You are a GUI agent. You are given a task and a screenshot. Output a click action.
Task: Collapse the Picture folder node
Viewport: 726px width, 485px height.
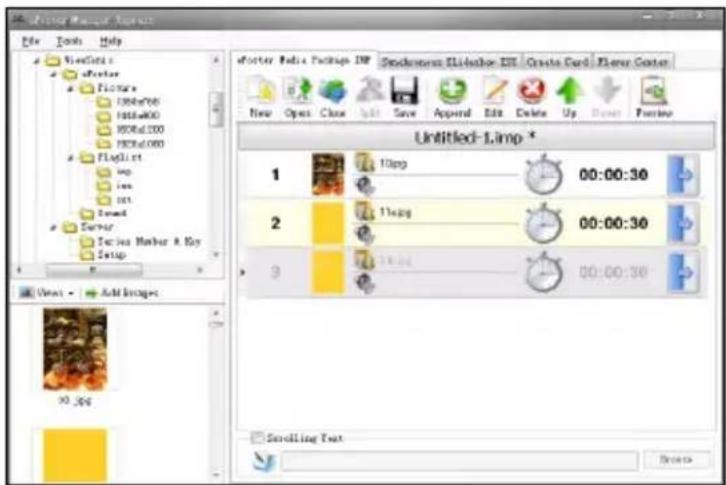tap(71, 88)
